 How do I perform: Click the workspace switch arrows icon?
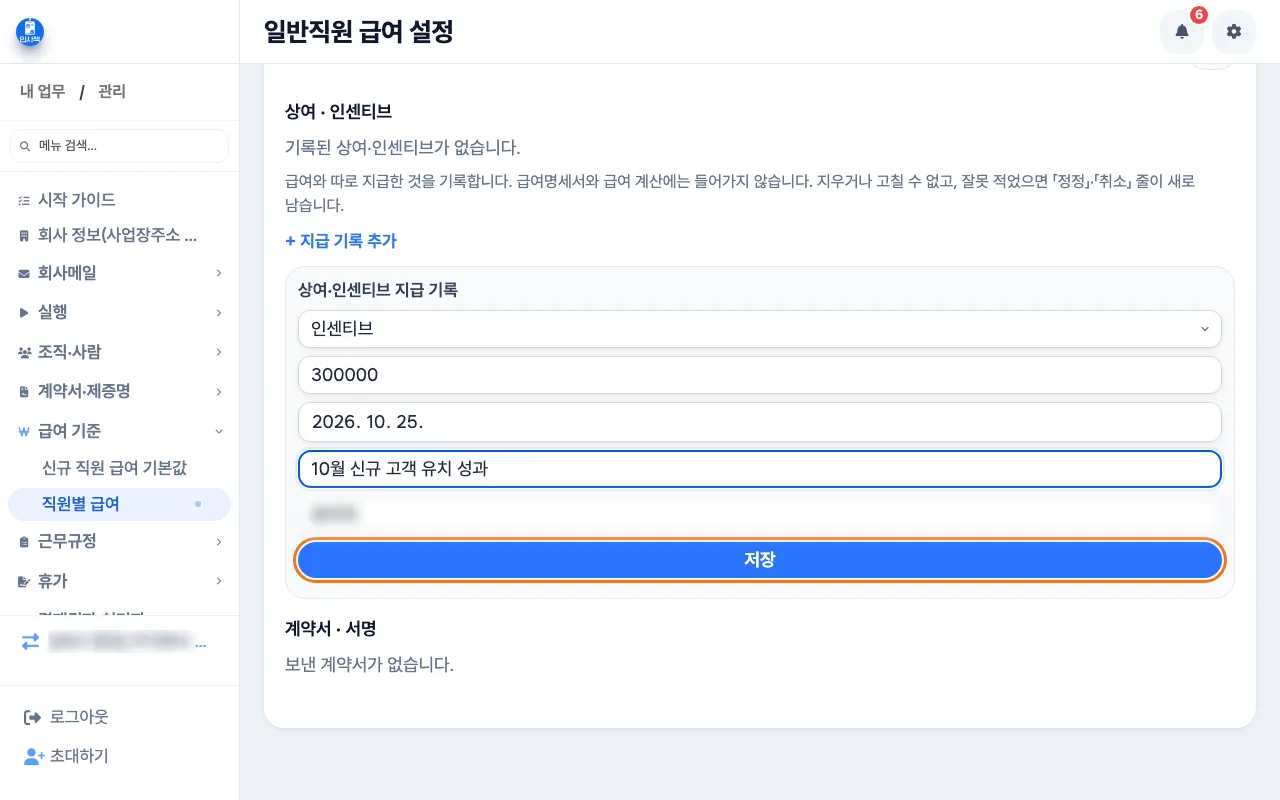(x=31, y=642)
